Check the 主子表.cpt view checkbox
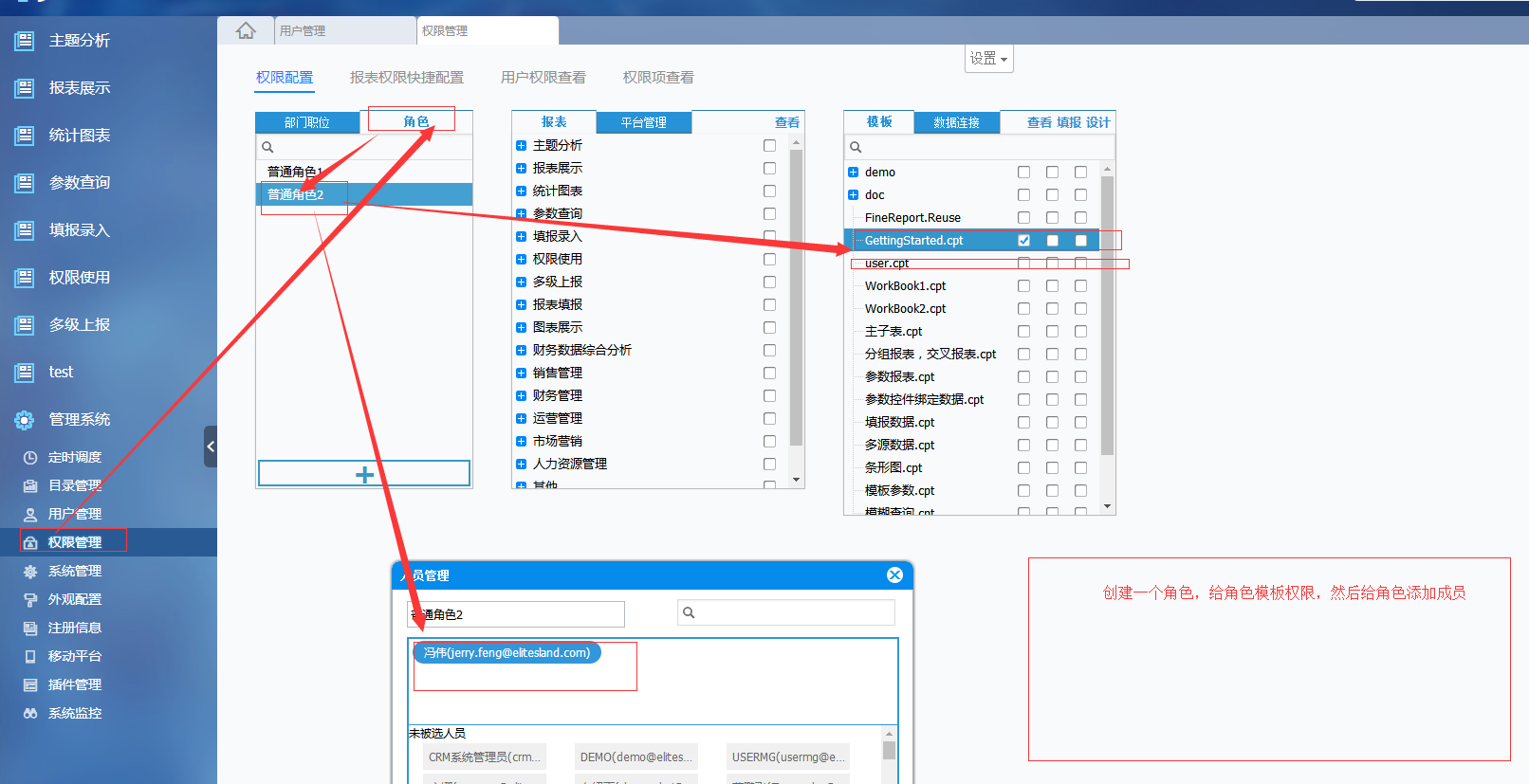 1023,331
